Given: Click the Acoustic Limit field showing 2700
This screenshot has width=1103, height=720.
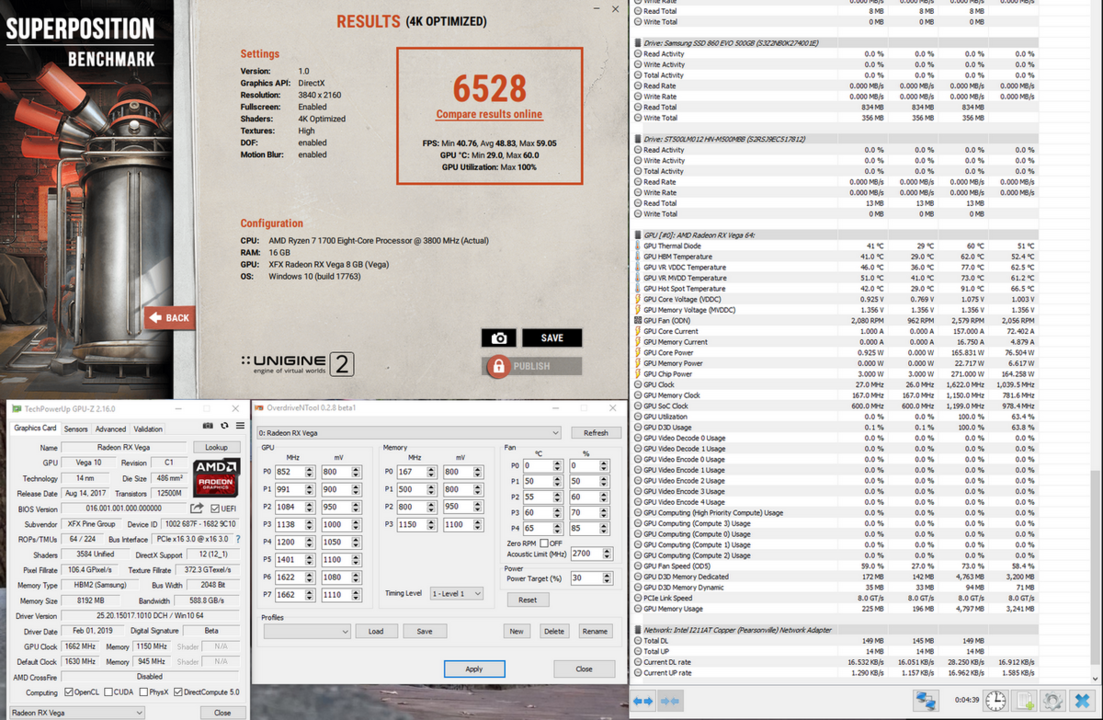Looking at the screenshot, I should pyautogui.click(x=586, y=554).
